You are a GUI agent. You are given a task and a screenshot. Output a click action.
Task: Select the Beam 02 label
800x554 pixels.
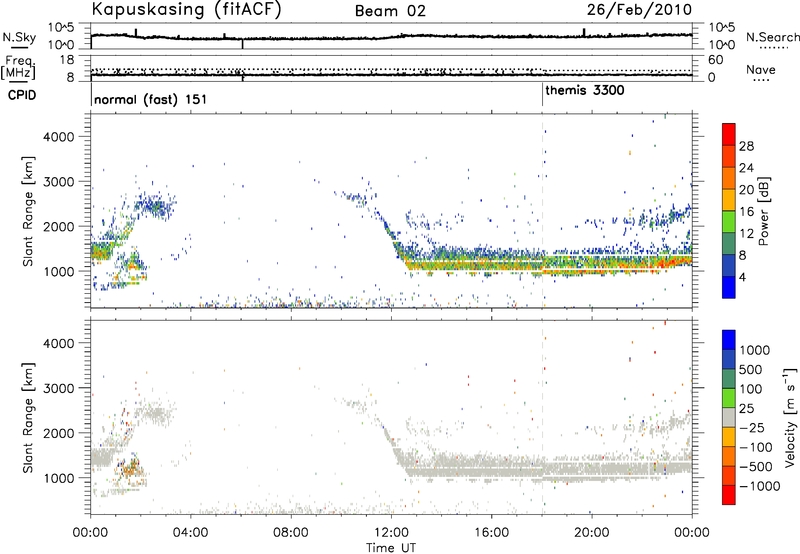click(390, 11)
